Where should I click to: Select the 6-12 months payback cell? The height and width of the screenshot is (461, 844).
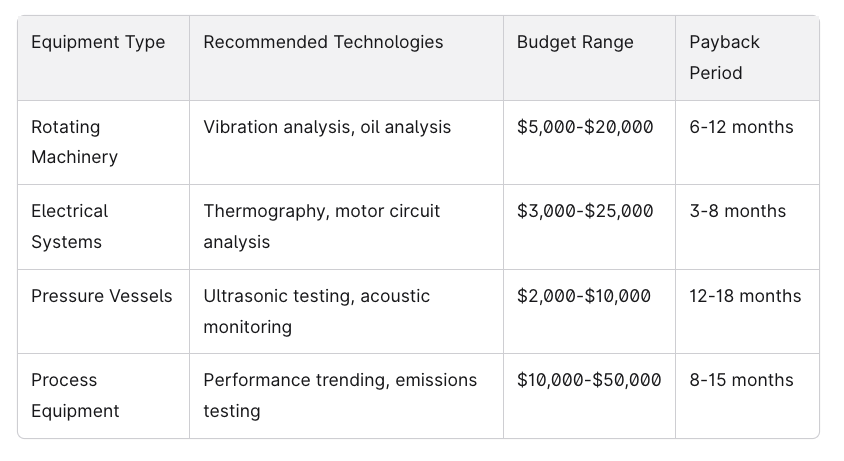click(747, 142)
